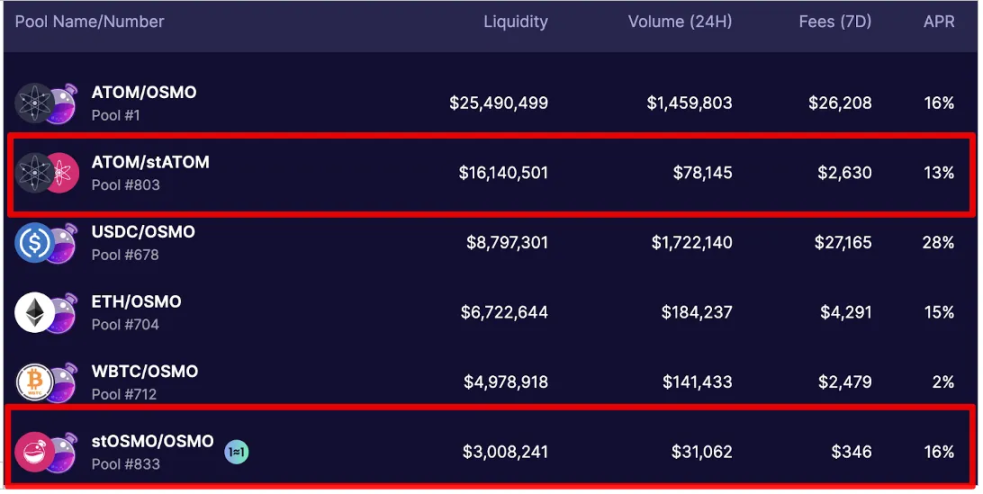Image resolution: width=983 pixels, height=494 pixels.
Task: Click the 1≈1 stable pool badge
Action: coord(236,452)
